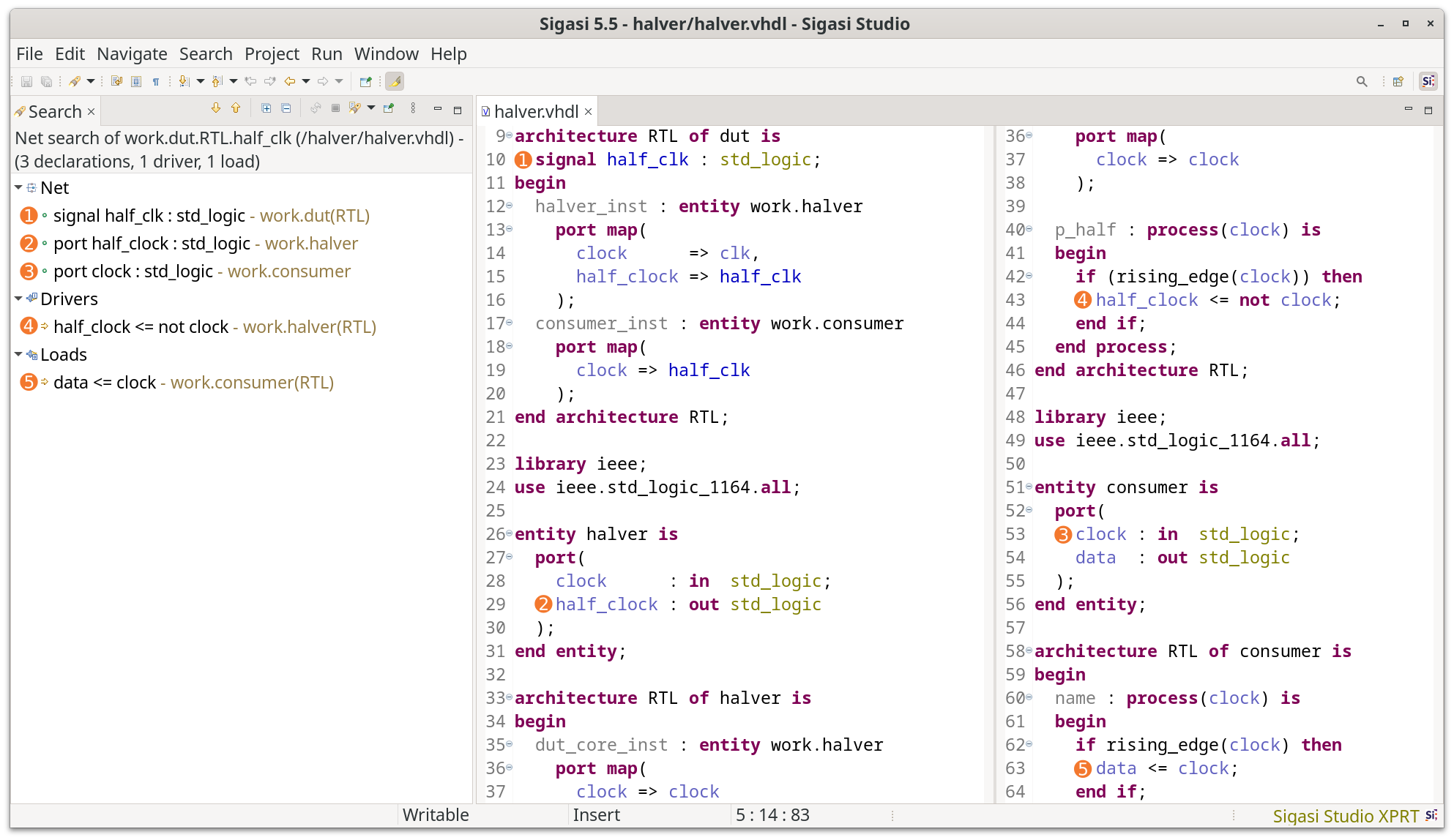Open the Project menu
The image size is (1454, 840).
click(x=272, y=54)
